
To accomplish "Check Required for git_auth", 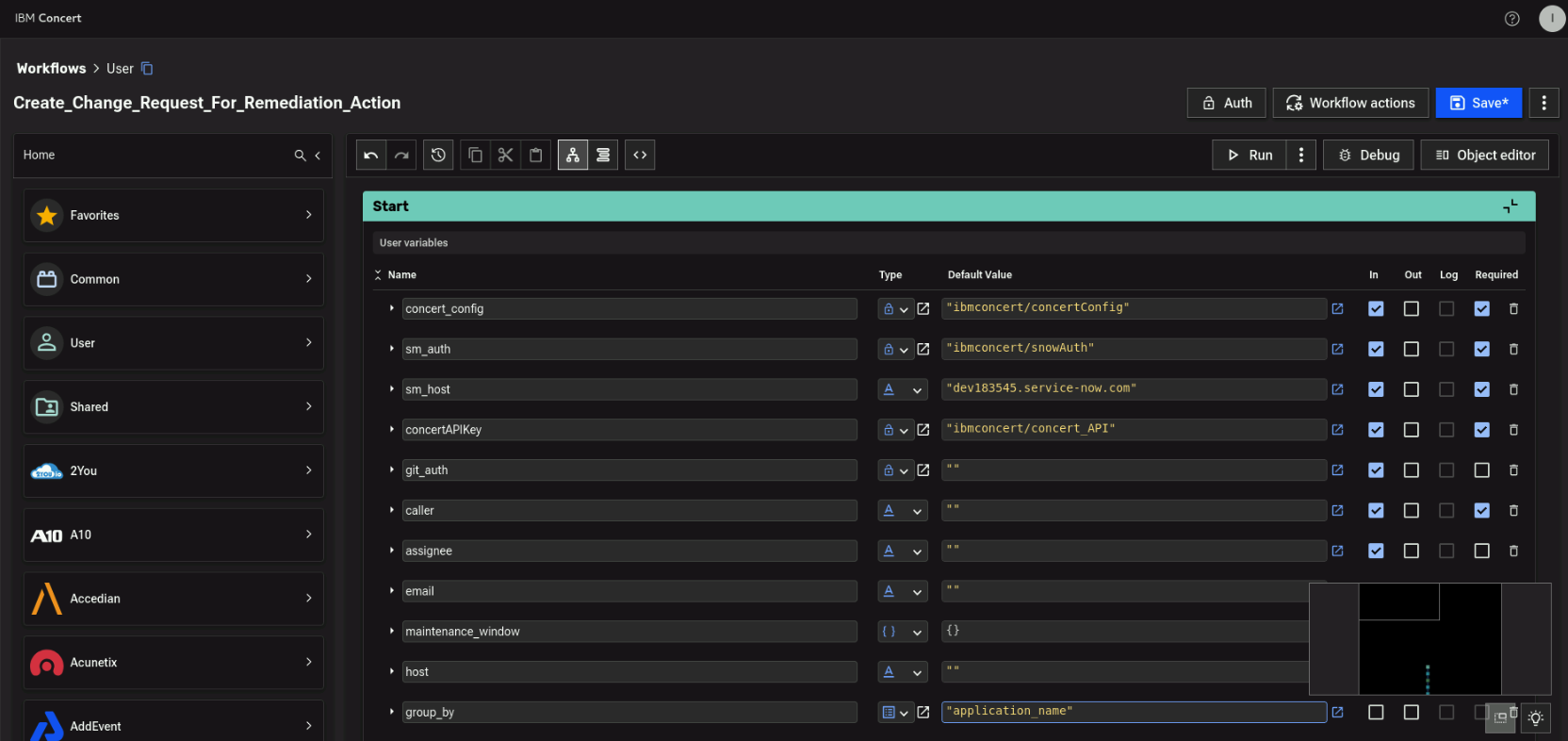I will pos(1482,469).
